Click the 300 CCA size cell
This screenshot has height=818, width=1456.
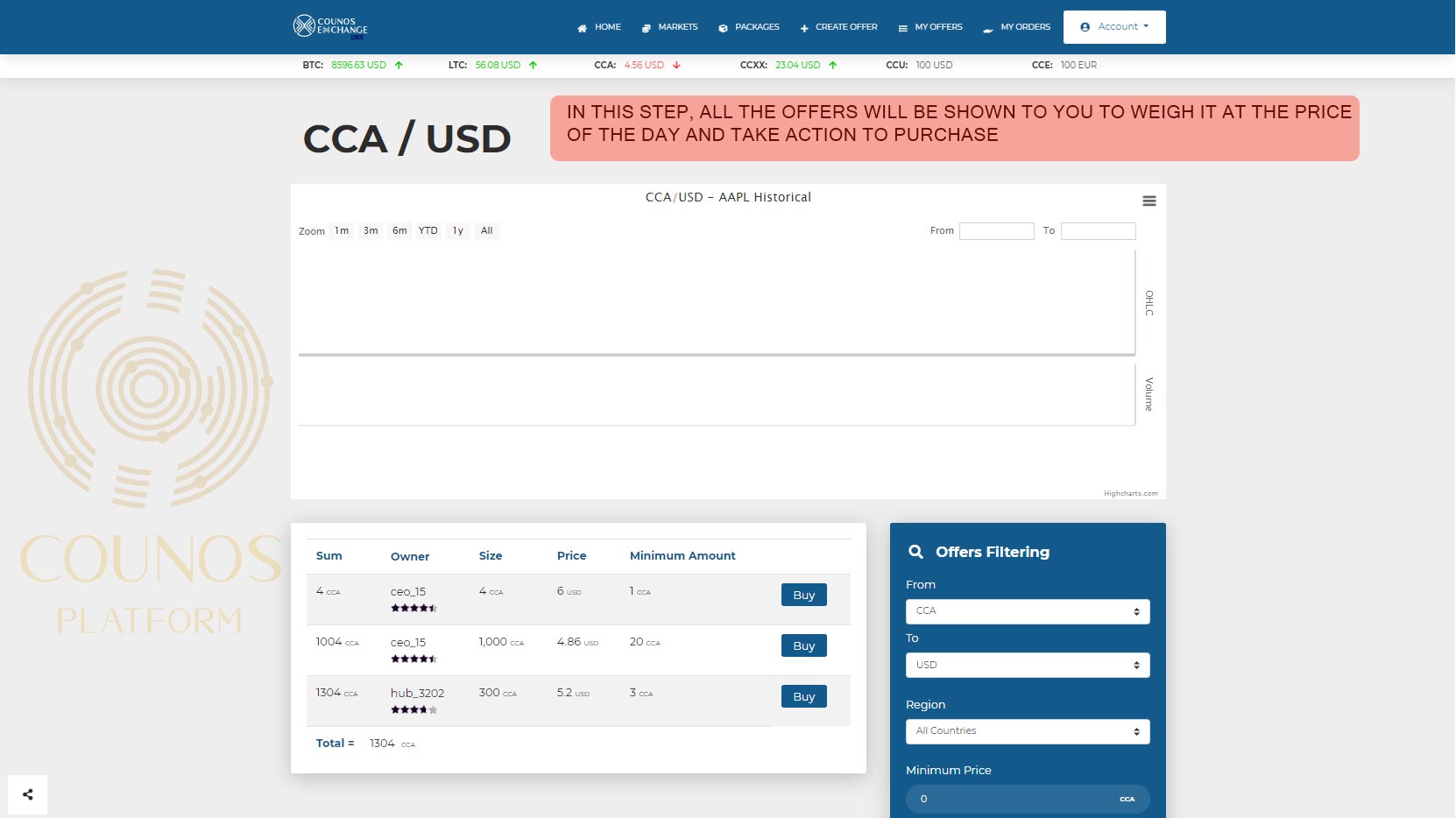pyautogui.click(x=498, y=693)
